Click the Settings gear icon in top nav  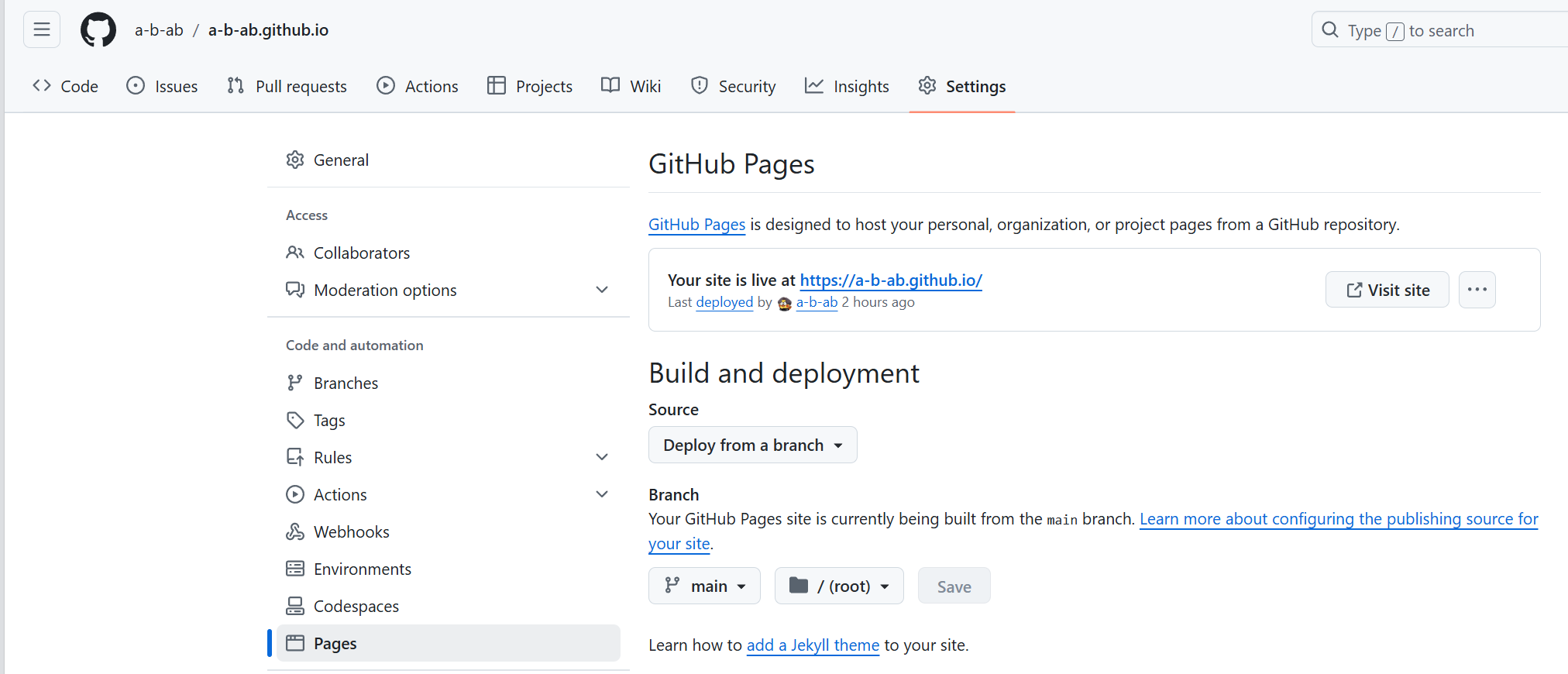tap(927, 85)
